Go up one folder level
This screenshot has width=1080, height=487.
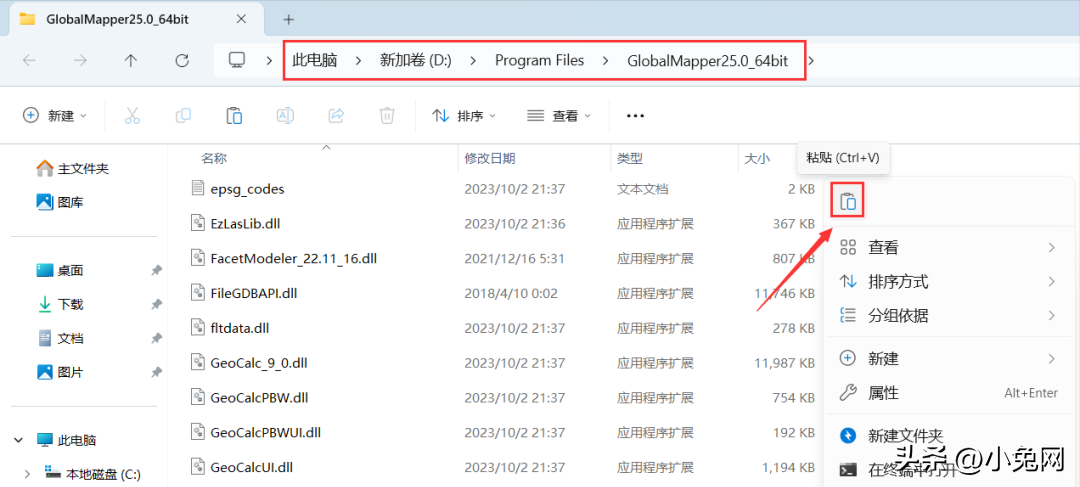click(x=131, y=61)
